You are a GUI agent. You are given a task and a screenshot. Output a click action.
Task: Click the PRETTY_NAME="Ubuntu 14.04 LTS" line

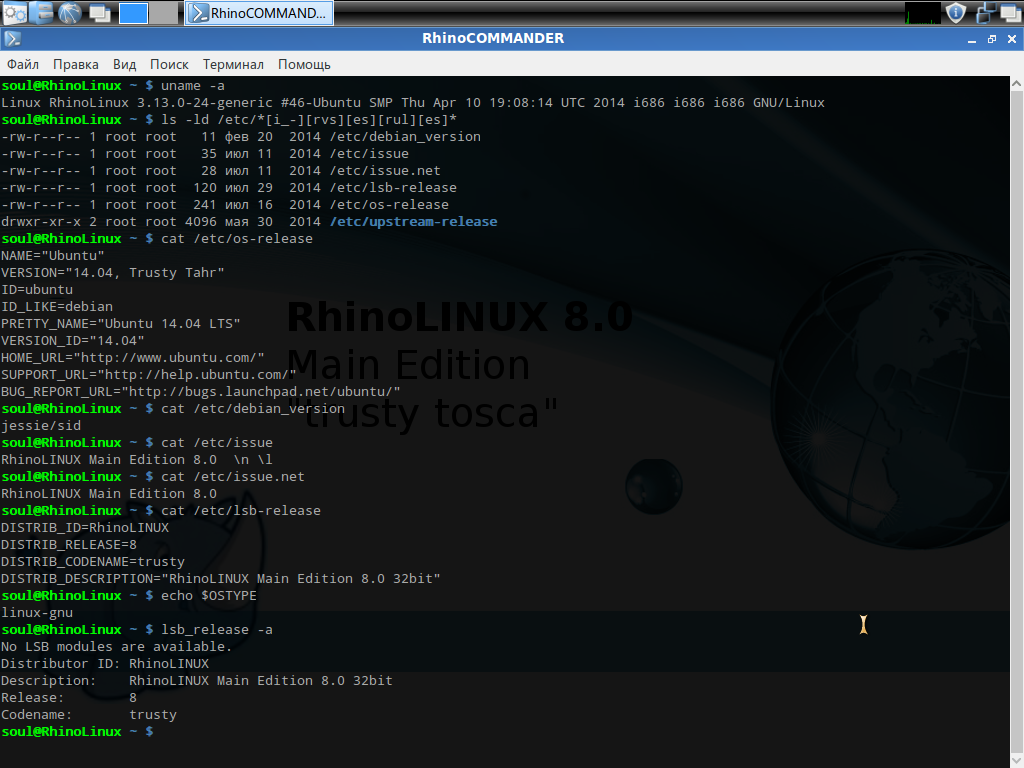121,324
